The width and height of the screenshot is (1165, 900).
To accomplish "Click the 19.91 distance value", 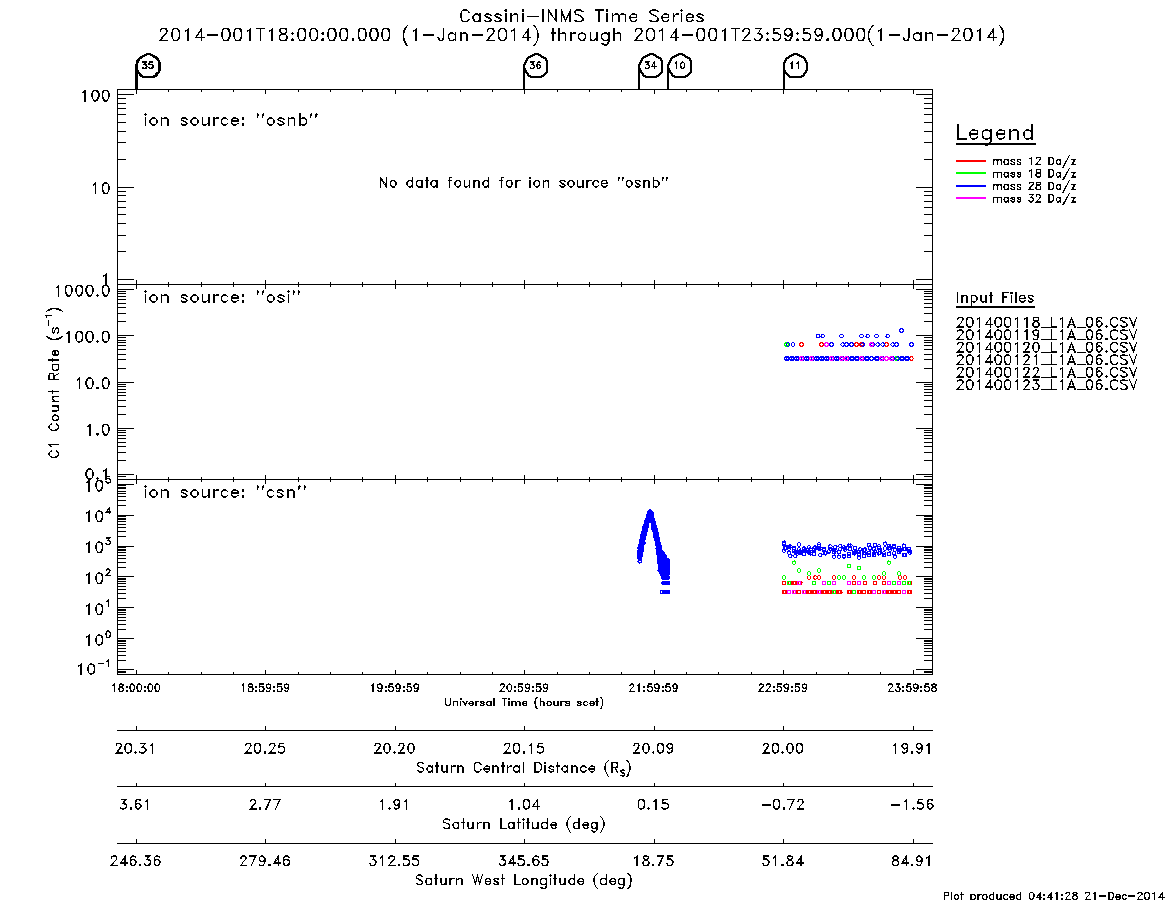I will (912, 748).
